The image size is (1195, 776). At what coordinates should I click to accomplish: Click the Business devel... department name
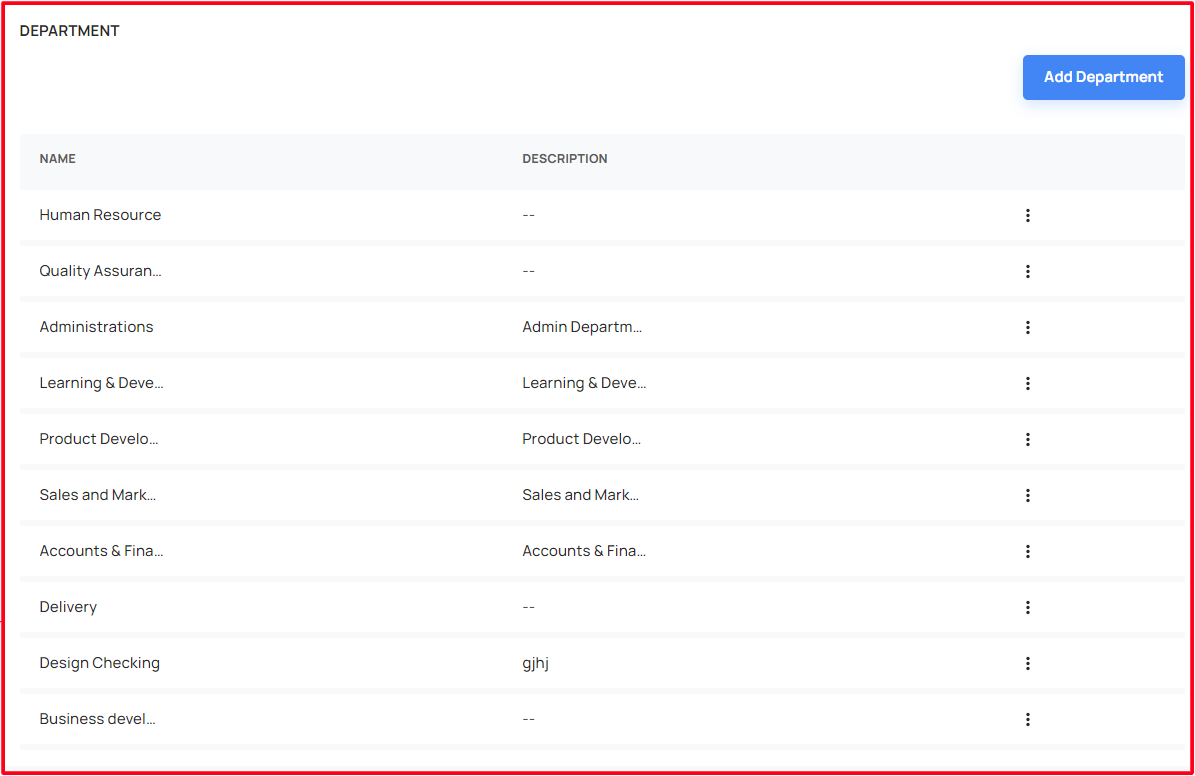97,719
